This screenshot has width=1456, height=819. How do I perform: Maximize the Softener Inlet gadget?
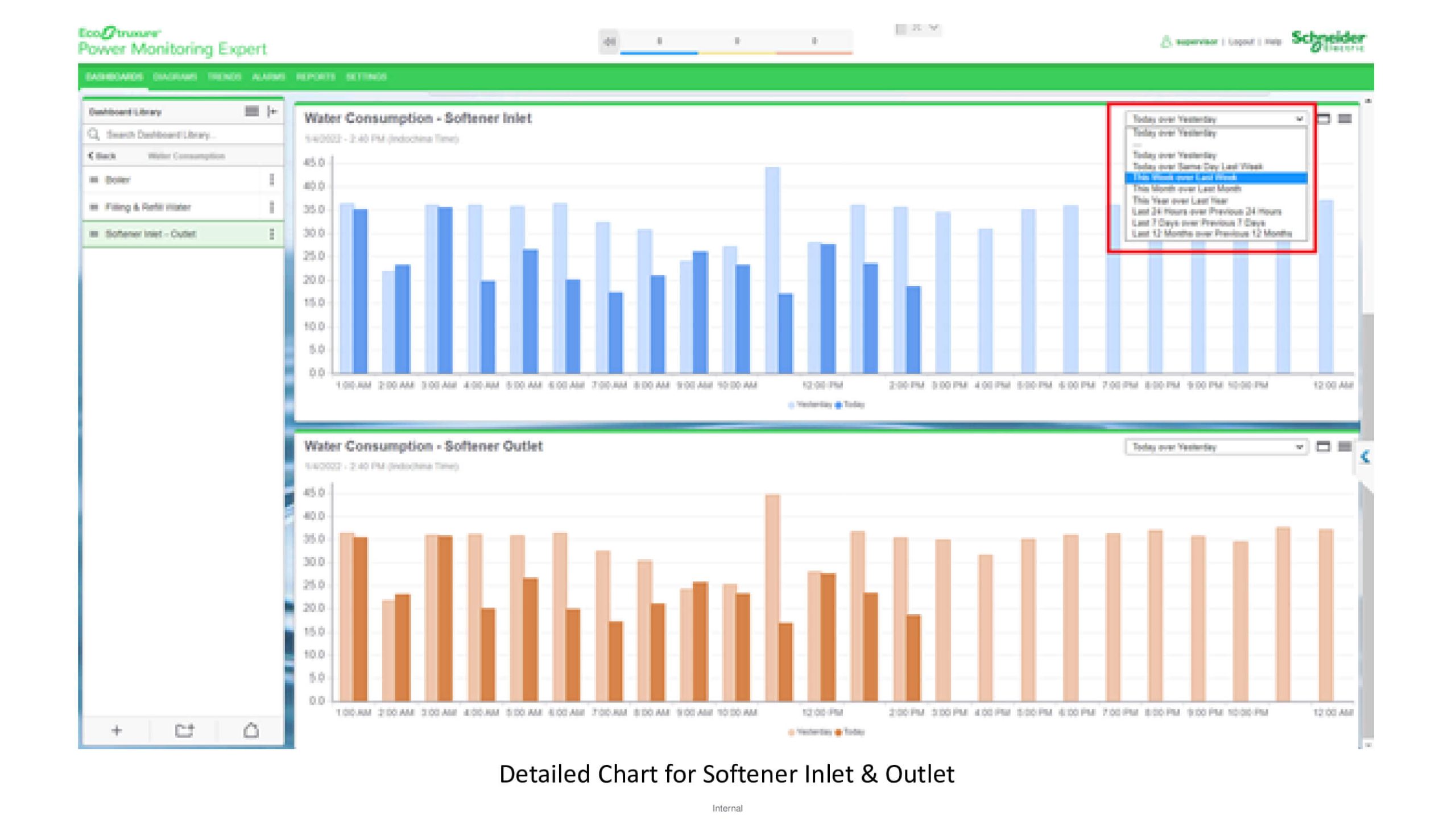pos(1323,119)
